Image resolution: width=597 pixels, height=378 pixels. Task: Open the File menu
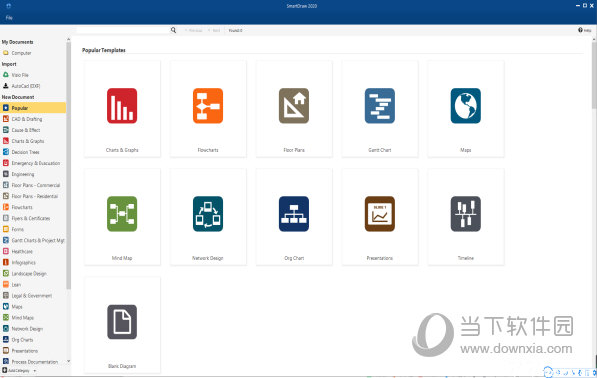point(9,18)
